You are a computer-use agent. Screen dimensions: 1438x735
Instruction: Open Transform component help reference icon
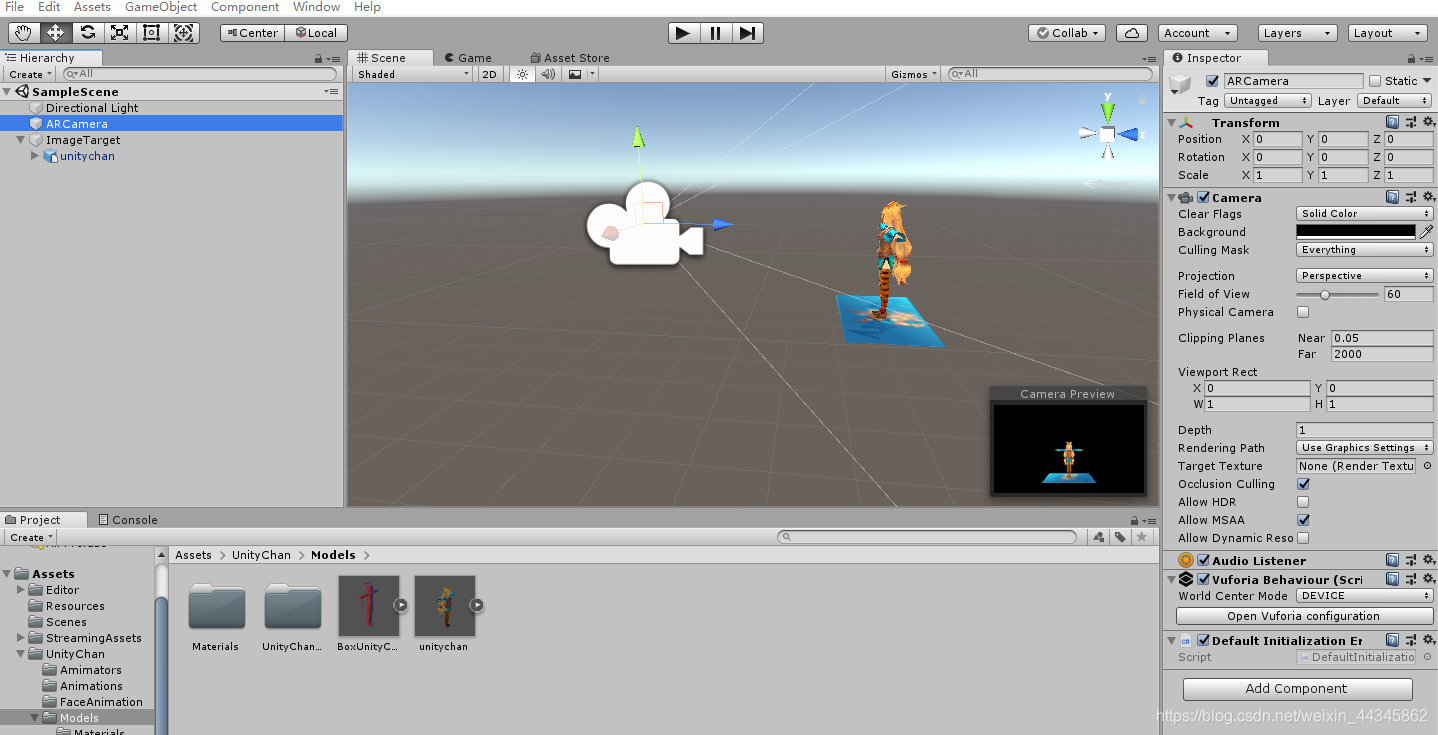tap(1392, 122)
